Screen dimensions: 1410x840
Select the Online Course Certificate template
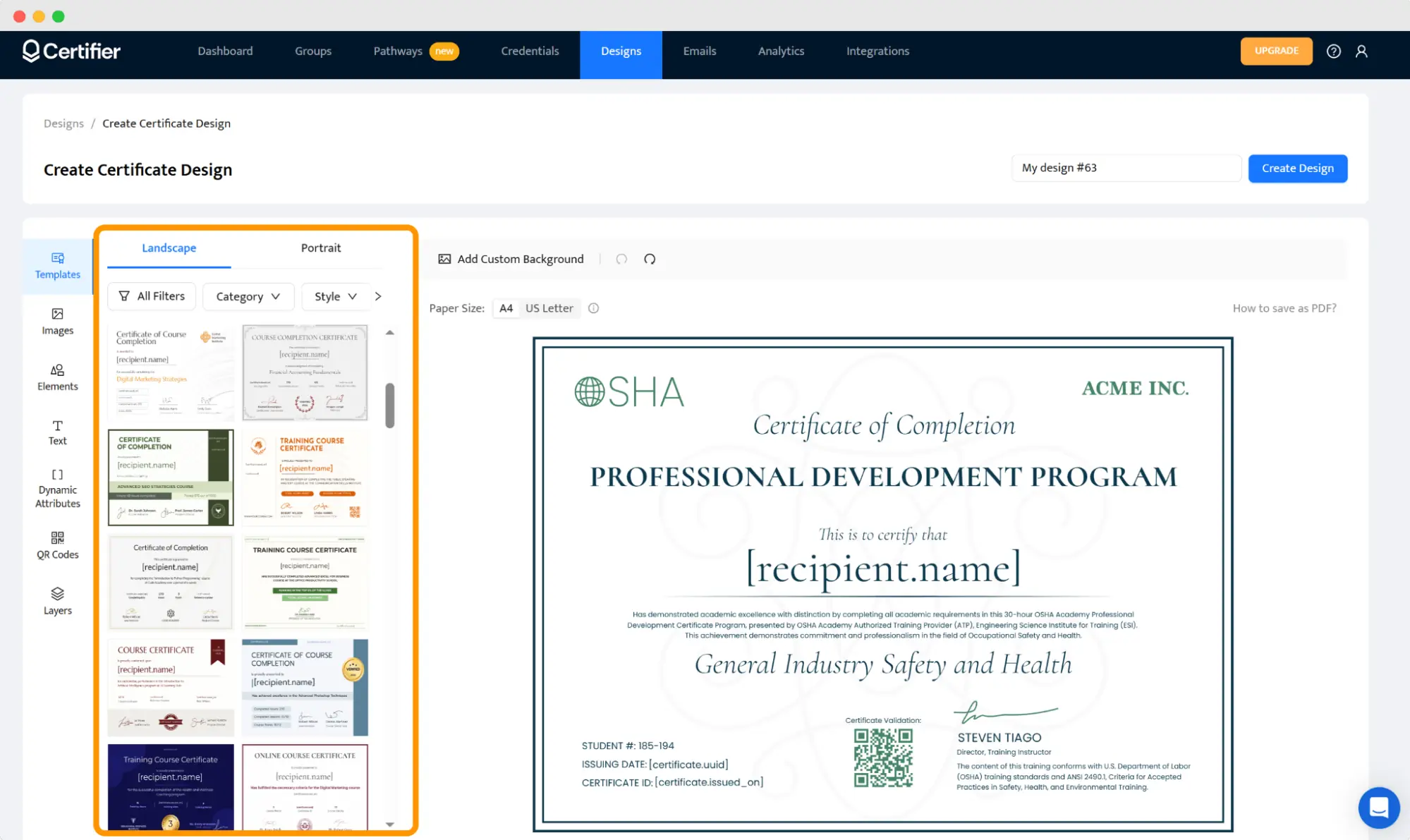coord(305,787)
